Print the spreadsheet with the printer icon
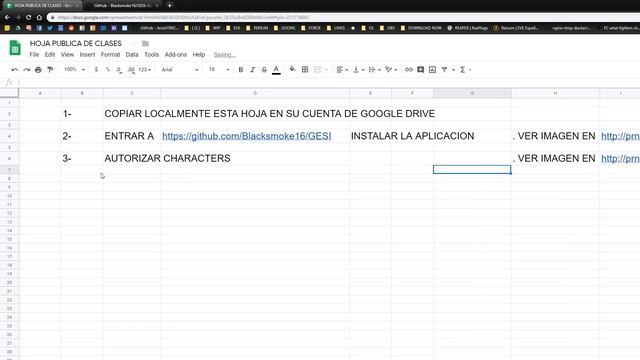 pos(38,70)
